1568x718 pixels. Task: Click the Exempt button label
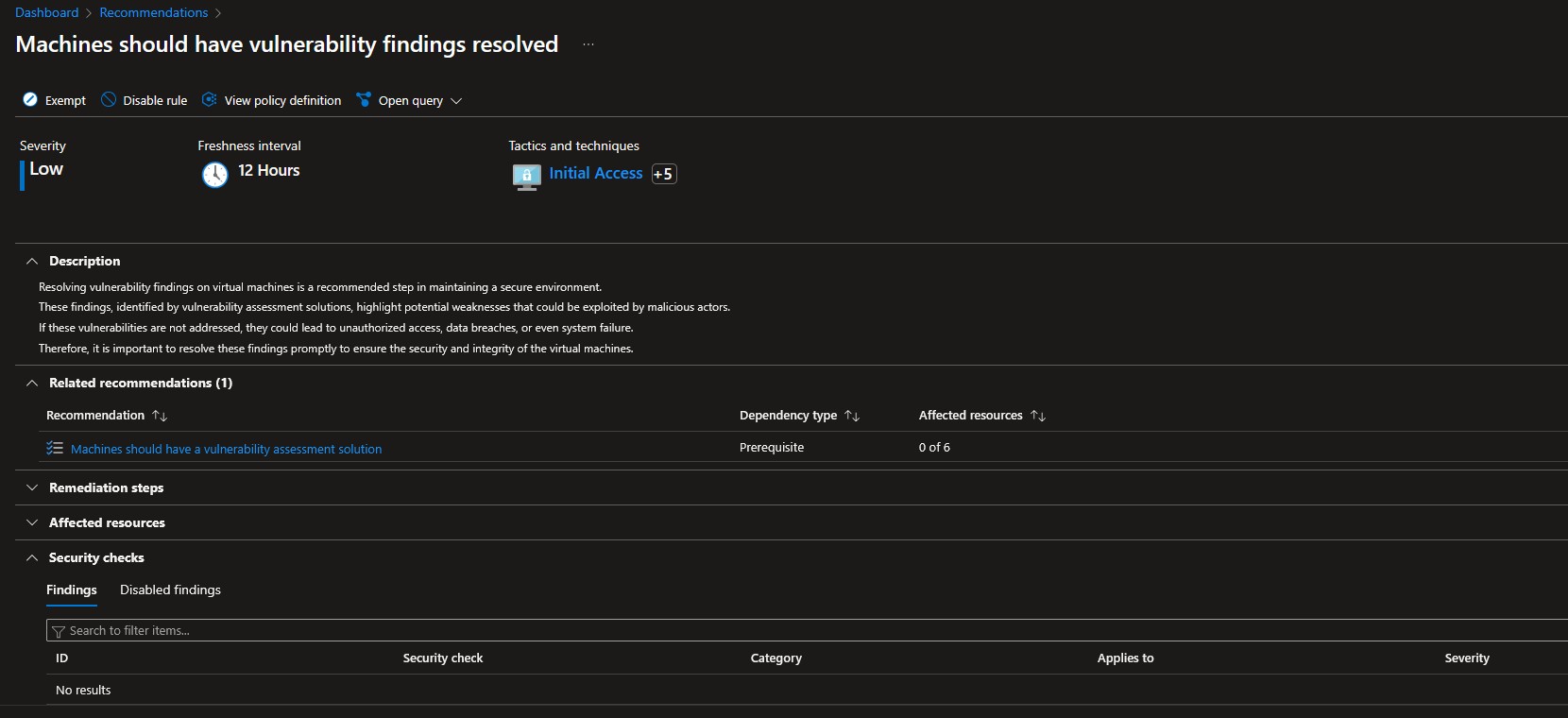[x=65, y=100]
